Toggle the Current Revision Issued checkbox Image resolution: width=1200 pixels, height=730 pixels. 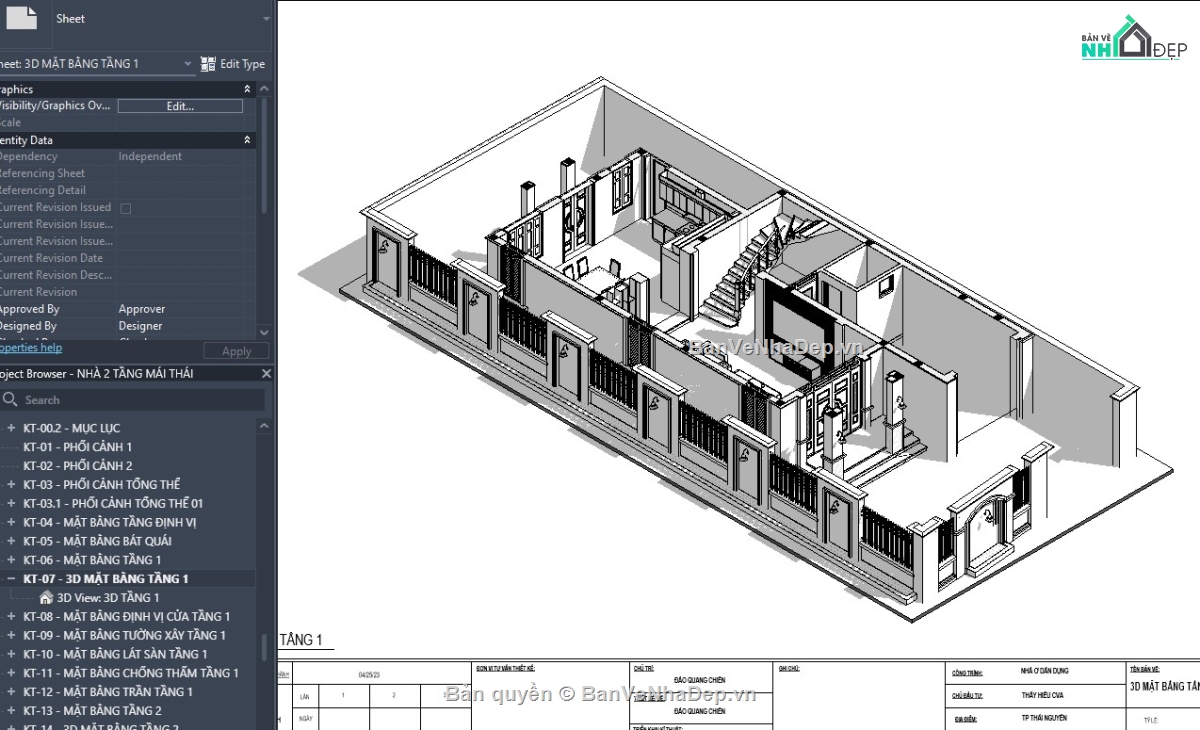tap(126, 208)
